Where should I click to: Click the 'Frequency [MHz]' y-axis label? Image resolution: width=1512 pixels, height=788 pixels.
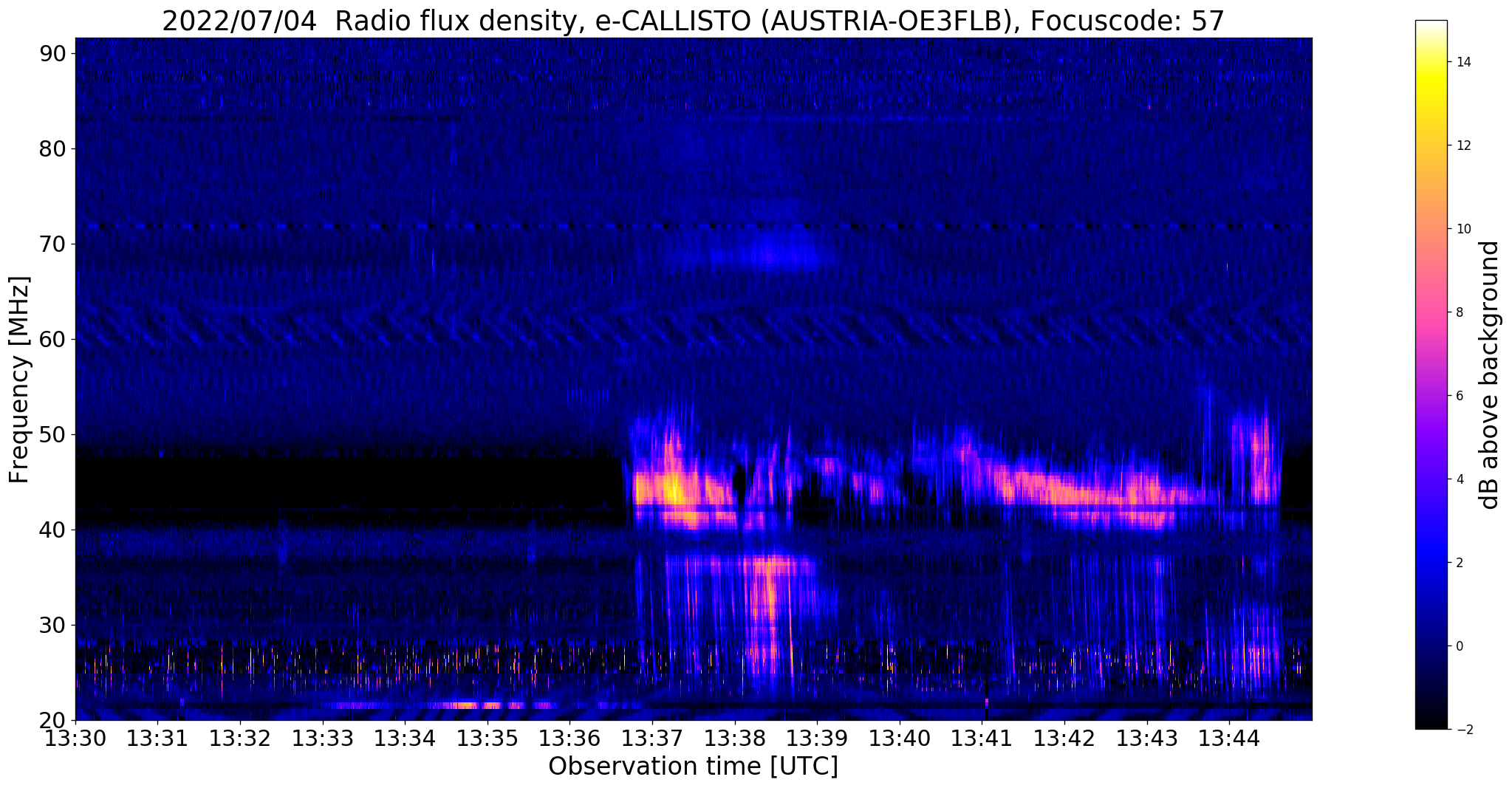19,380
